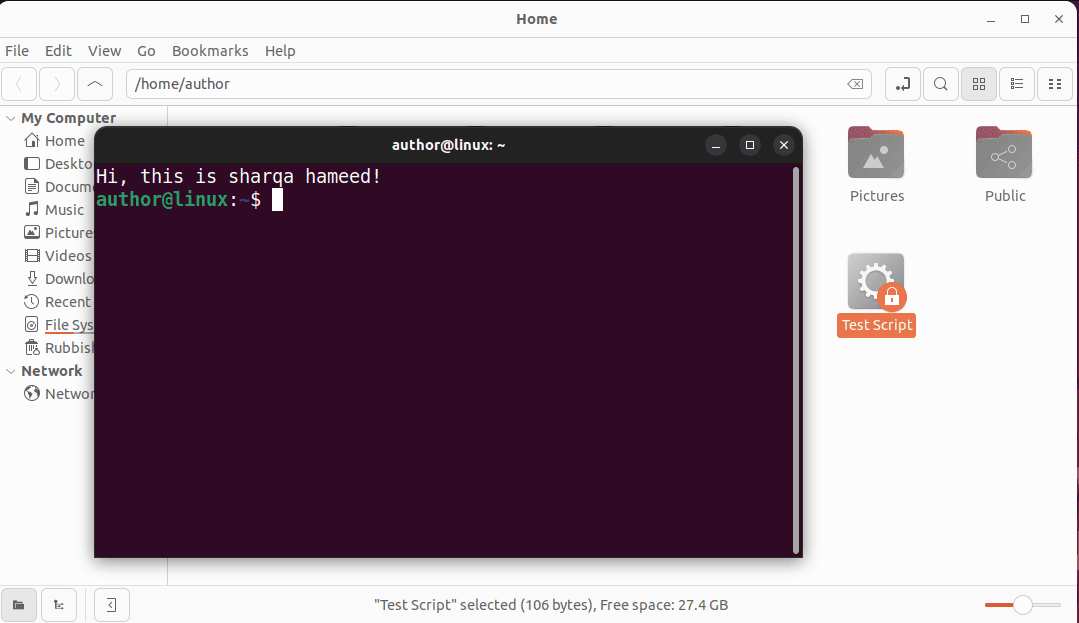Toggle location entry mode button
1079x623 pixels.
coord(903,84)
